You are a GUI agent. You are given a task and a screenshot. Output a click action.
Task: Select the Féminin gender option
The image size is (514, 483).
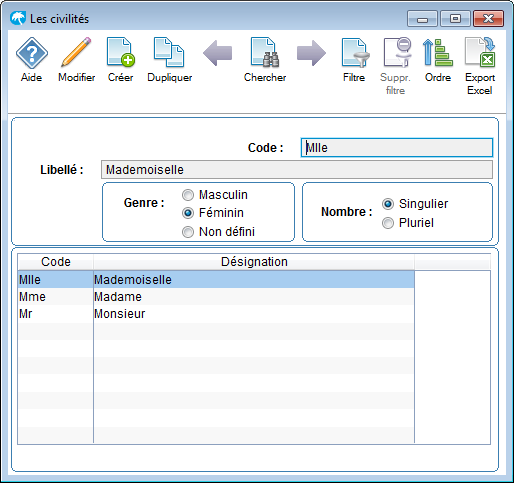(188, 213)
